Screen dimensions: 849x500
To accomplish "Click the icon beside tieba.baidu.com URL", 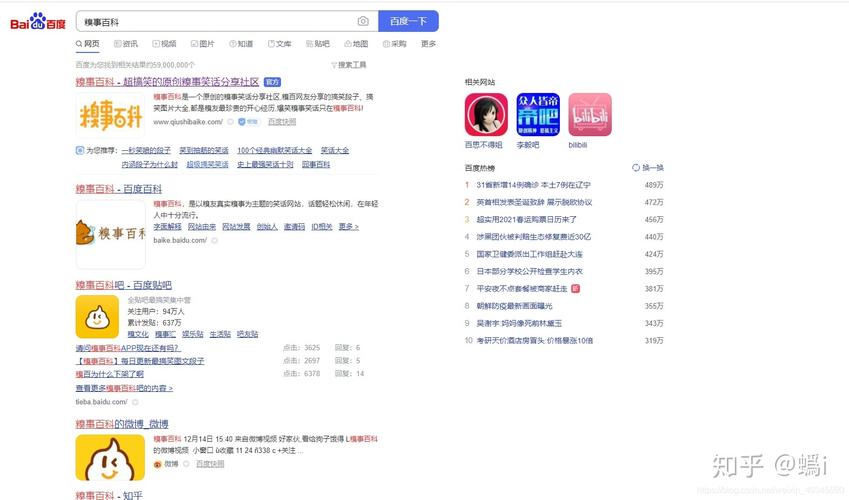I will point(135,402).
